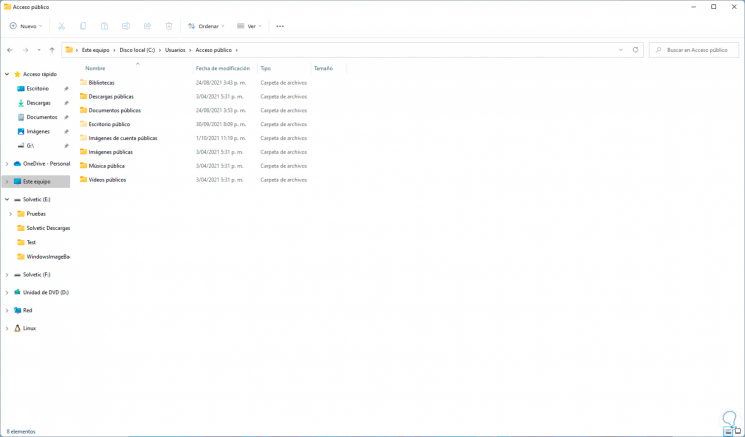Image resolution: width=745 pixels, height=437 pixels.
Task: Click the Unidad de DVD drive icon
Action: point(18,293)
